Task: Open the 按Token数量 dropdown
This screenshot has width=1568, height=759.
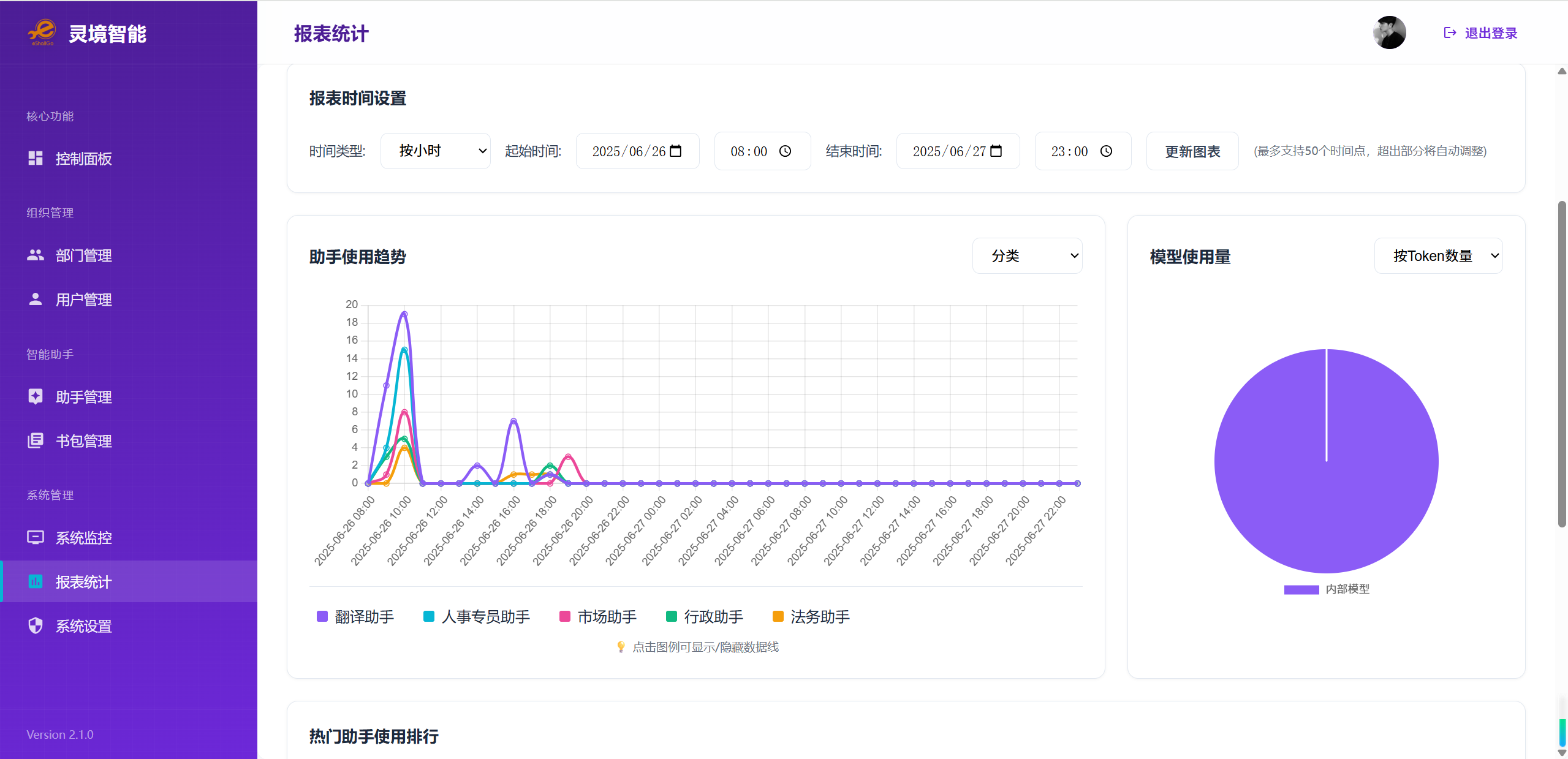Action: 1438,256
